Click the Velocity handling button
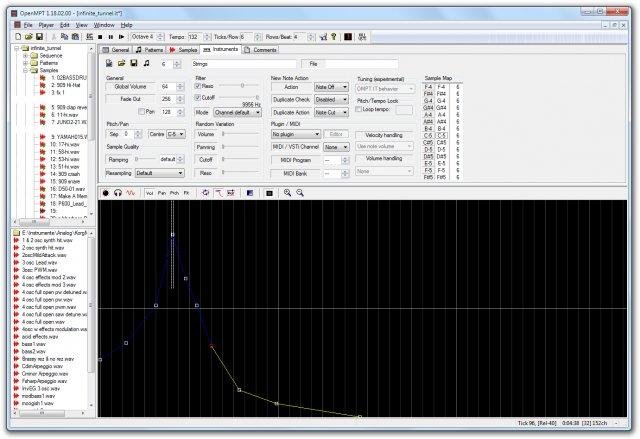 tap(383, 133)
